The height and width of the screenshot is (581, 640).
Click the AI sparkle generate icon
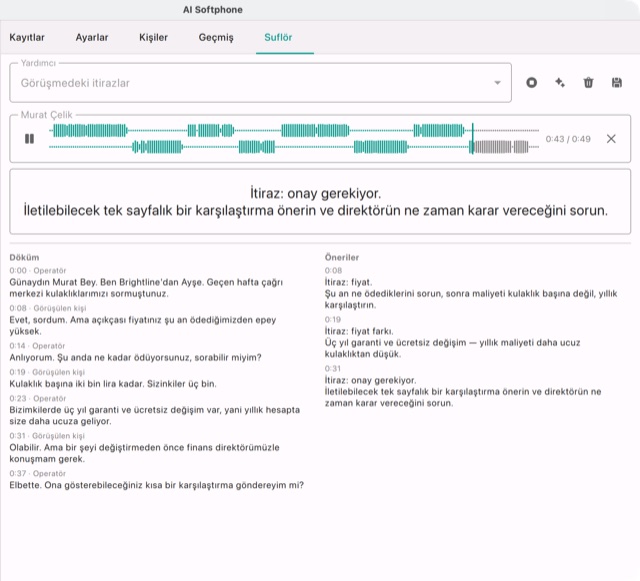pos(560,83)
